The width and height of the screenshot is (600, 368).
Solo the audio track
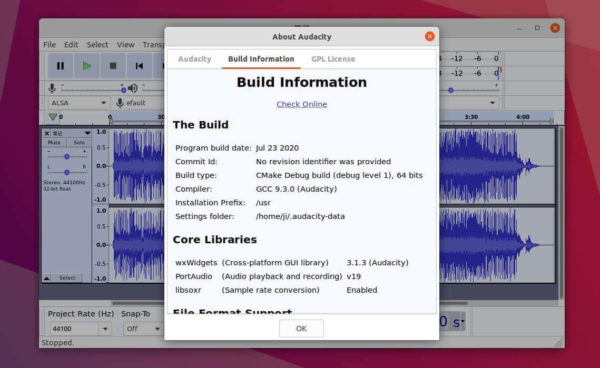pos(79,142)
